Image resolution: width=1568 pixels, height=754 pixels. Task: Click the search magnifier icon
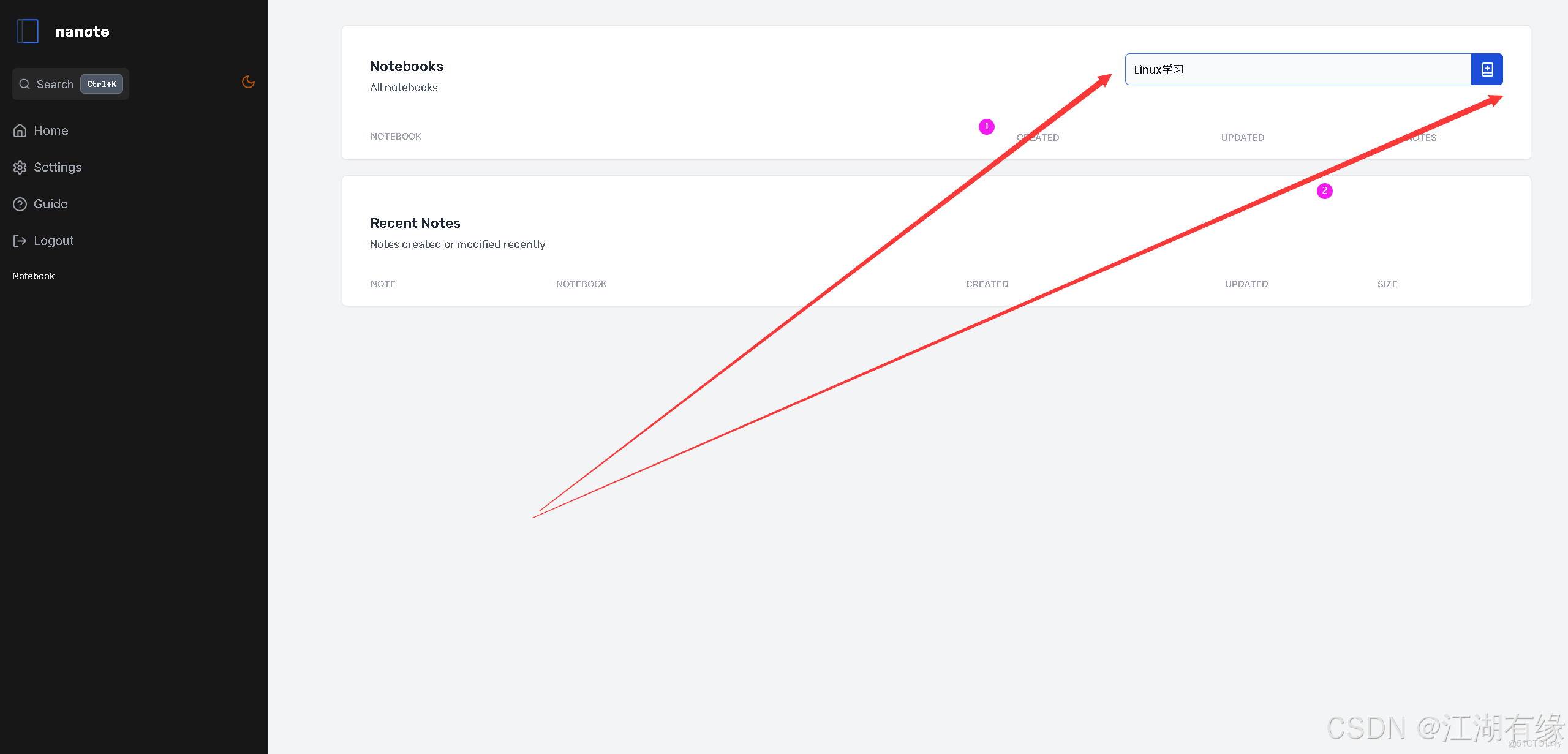(x=24, y=84)
